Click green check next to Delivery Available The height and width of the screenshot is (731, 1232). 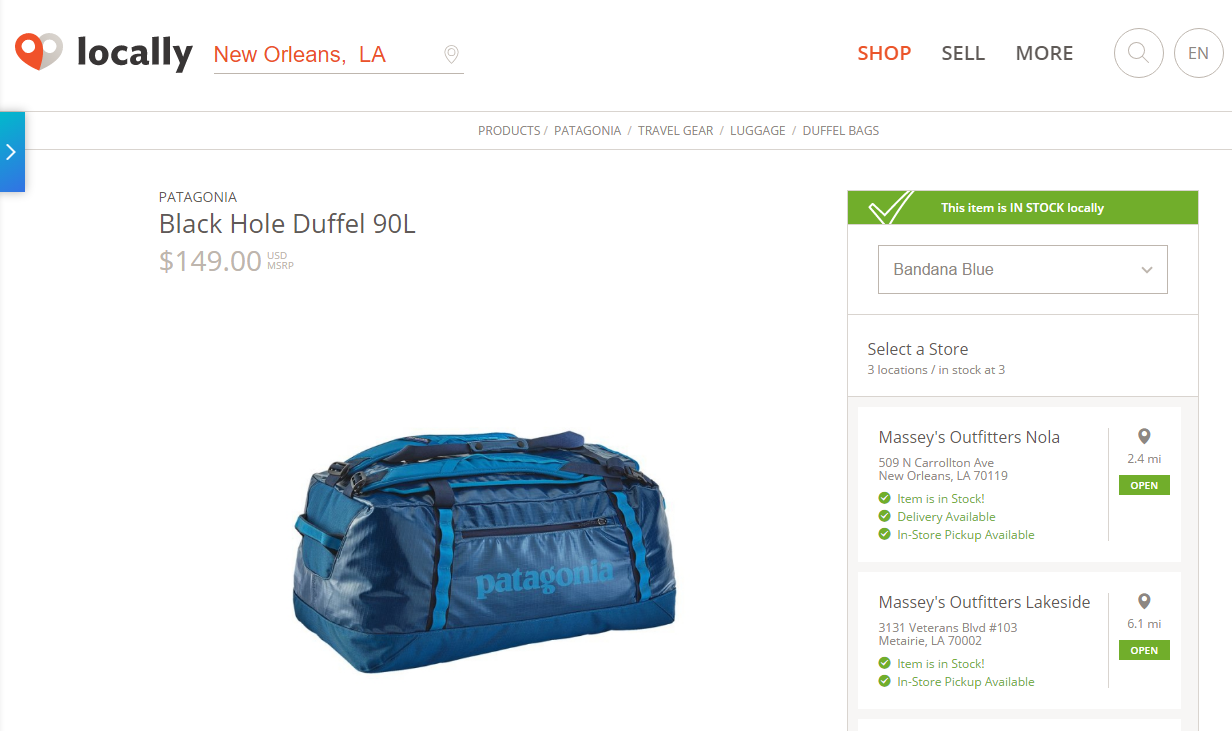[x=884, y=516]
